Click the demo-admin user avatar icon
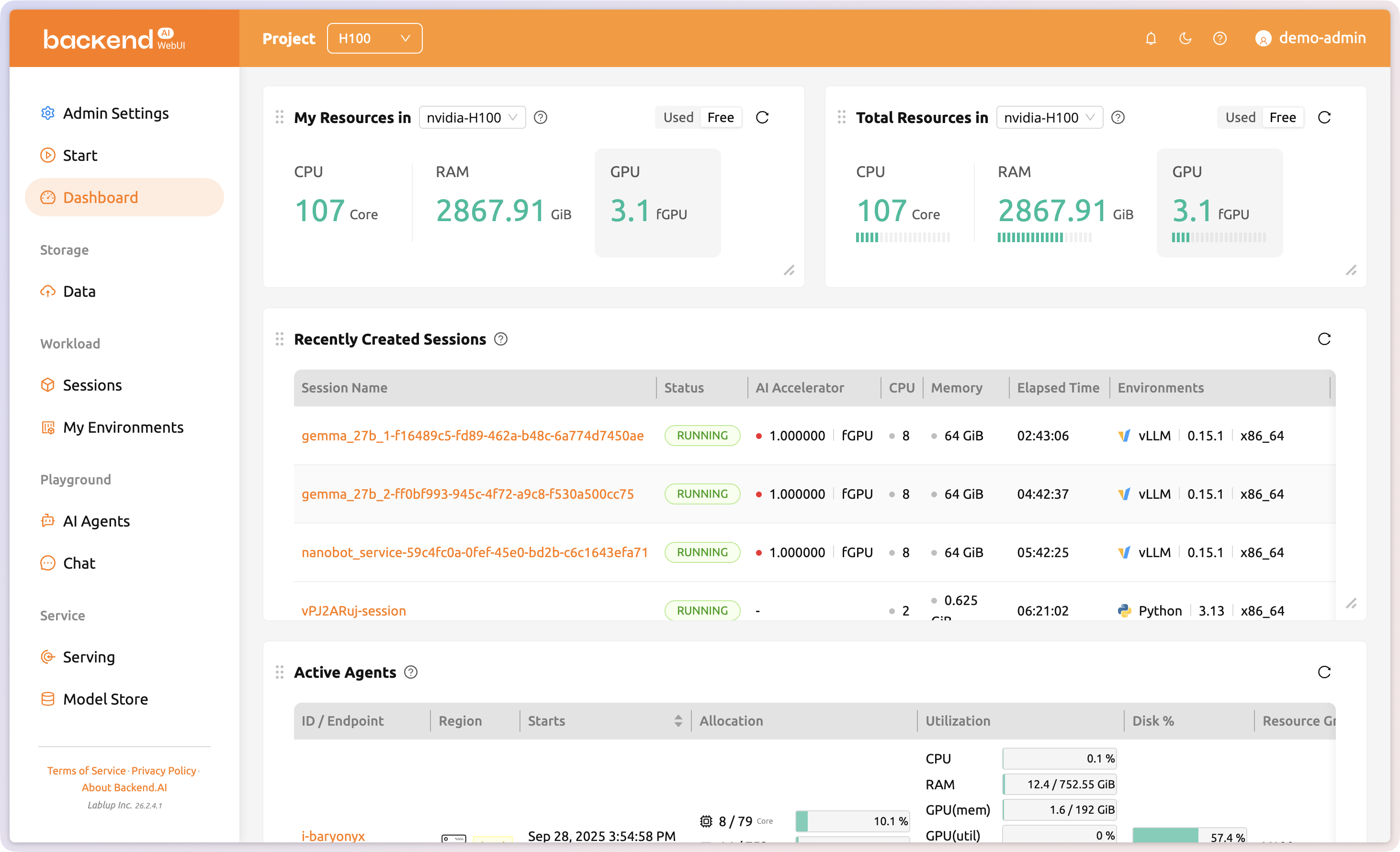 tap(1263, 38)
